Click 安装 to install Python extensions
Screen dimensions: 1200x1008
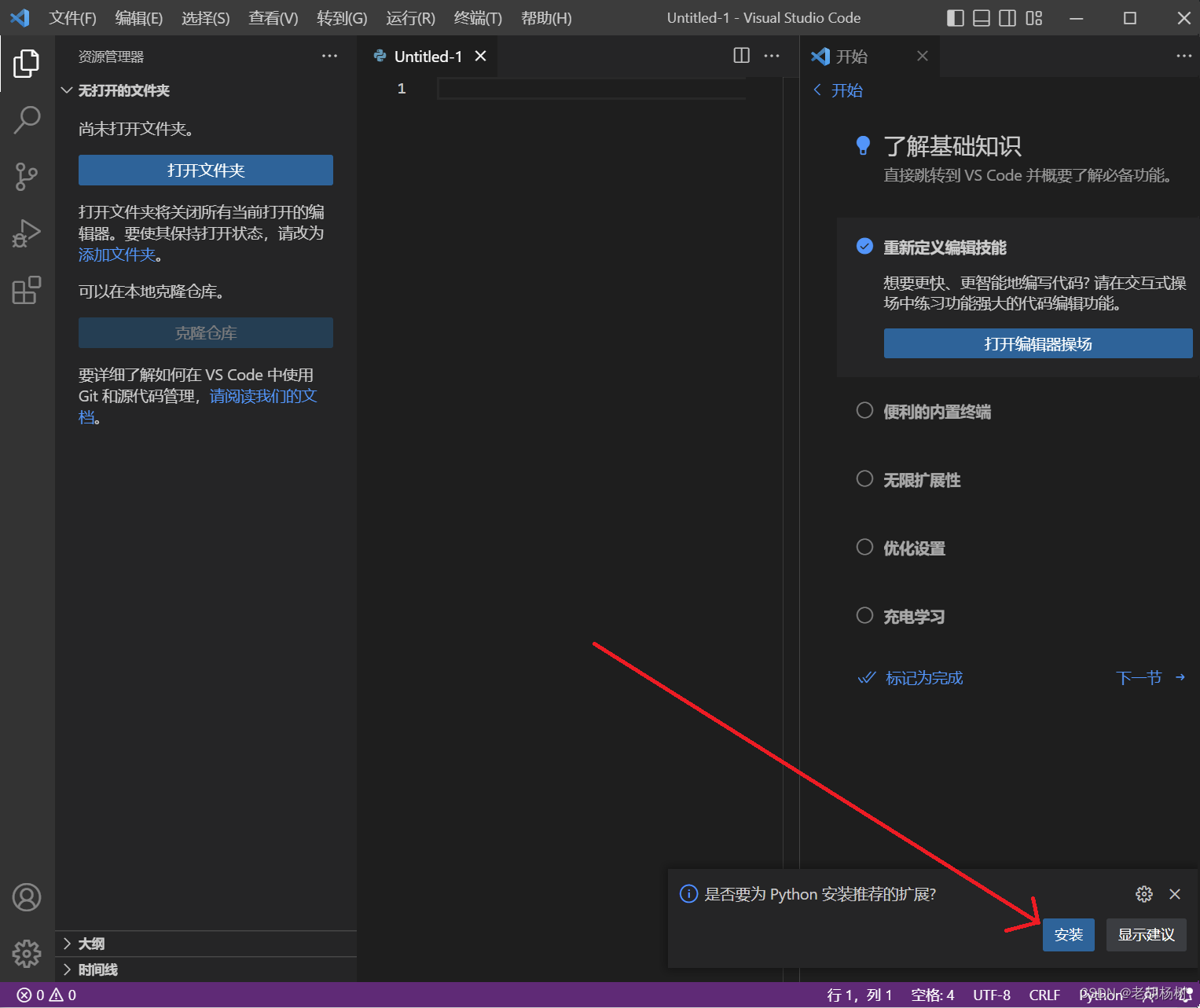[1069, 935]
